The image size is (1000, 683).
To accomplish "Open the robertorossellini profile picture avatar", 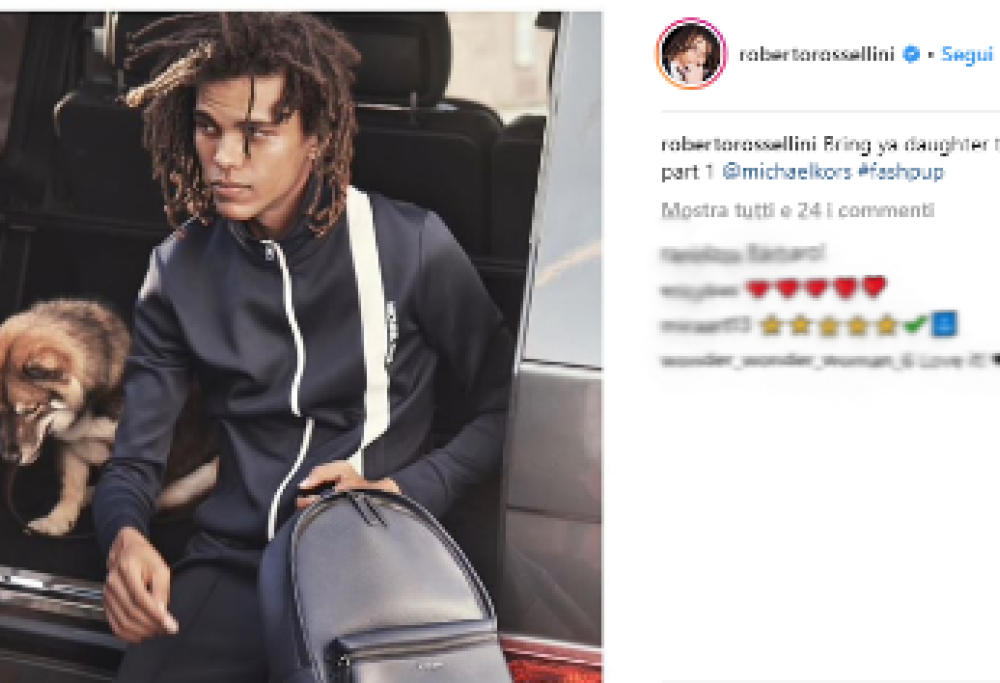I will [691, 54].
